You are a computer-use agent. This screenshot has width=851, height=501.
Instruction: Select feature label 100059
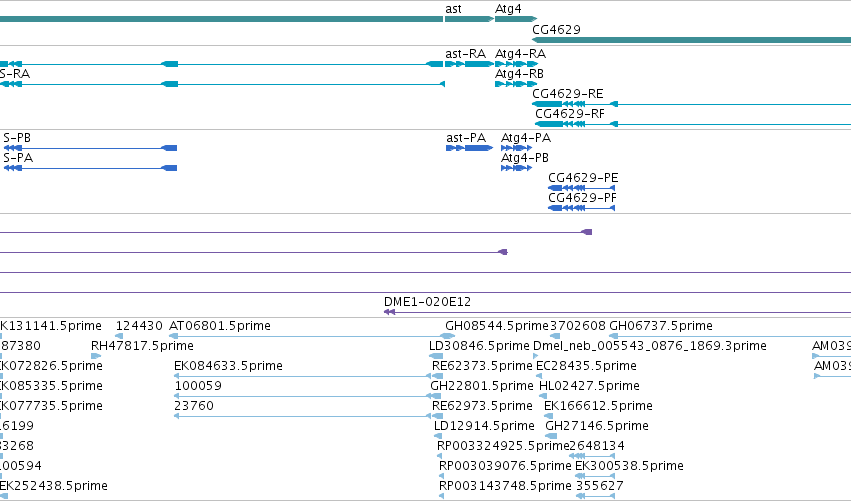point(198,386)
